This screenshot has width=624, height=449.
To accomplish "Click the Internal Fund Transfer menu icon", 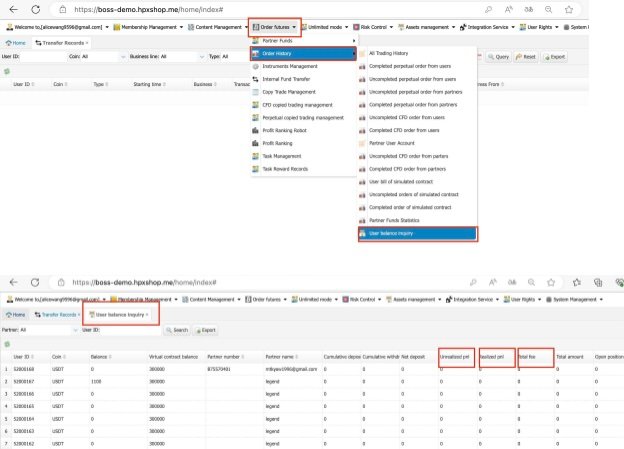I will [255, 78].
